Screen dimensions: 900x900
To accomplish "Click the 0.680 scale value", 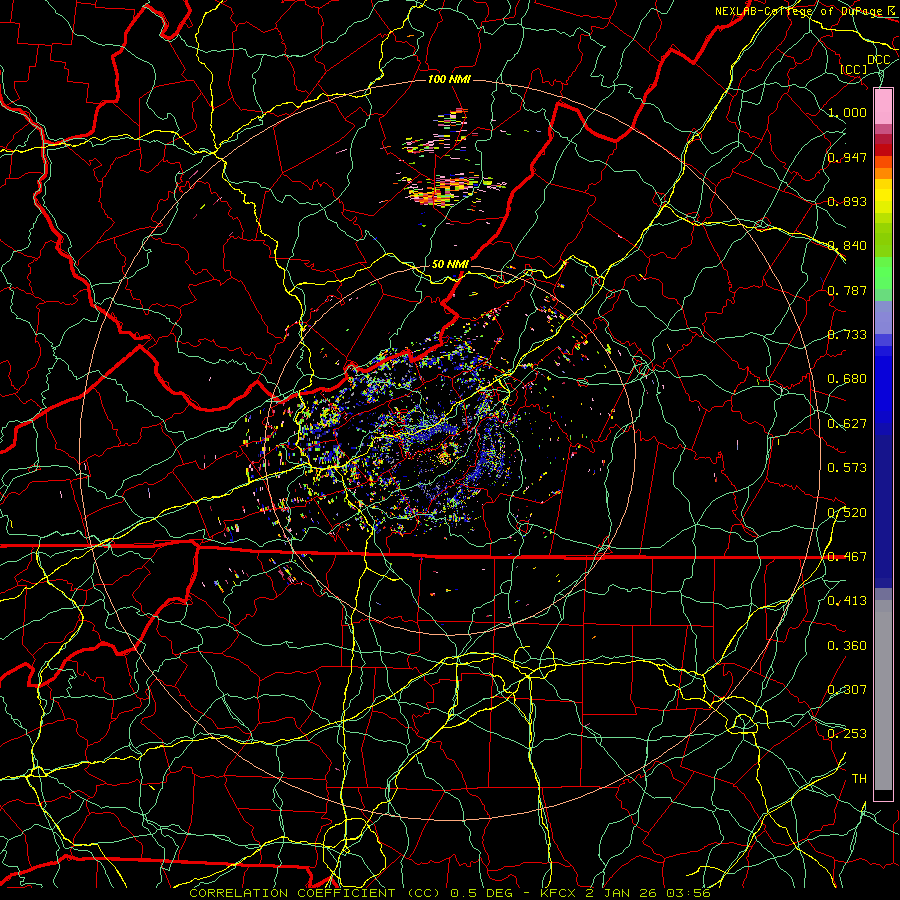I will click(x=847, y=379).
